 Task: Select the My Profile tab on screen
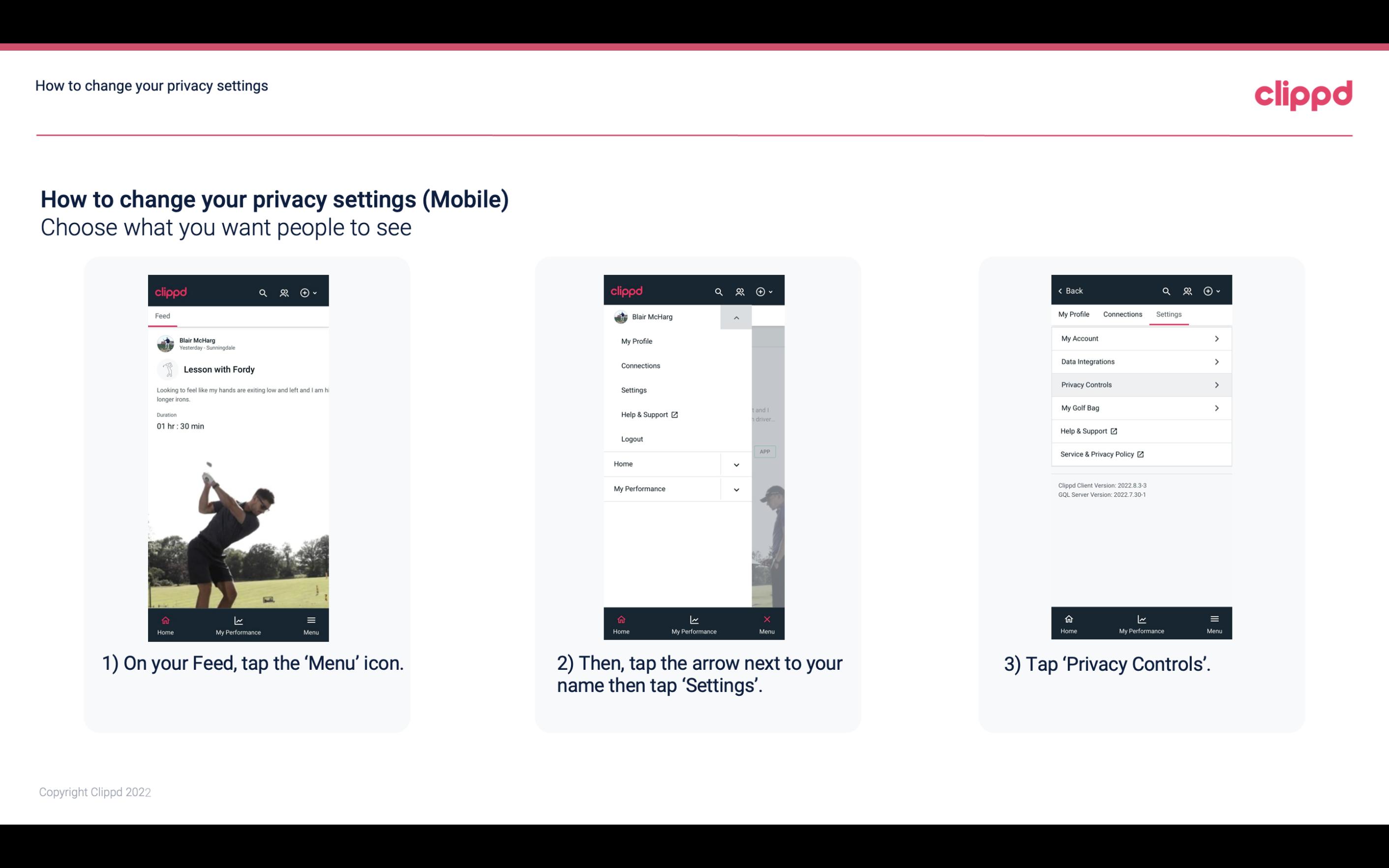[1074, 314]
